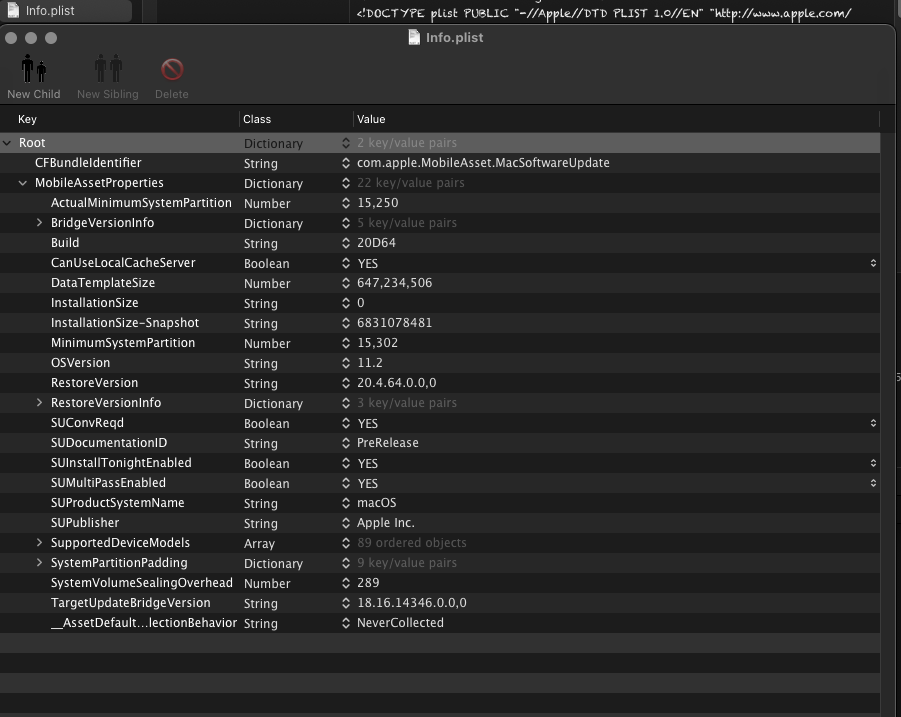
Task: Open class selector for CFBundleIdentifier
Action: (x=345, y=163)
